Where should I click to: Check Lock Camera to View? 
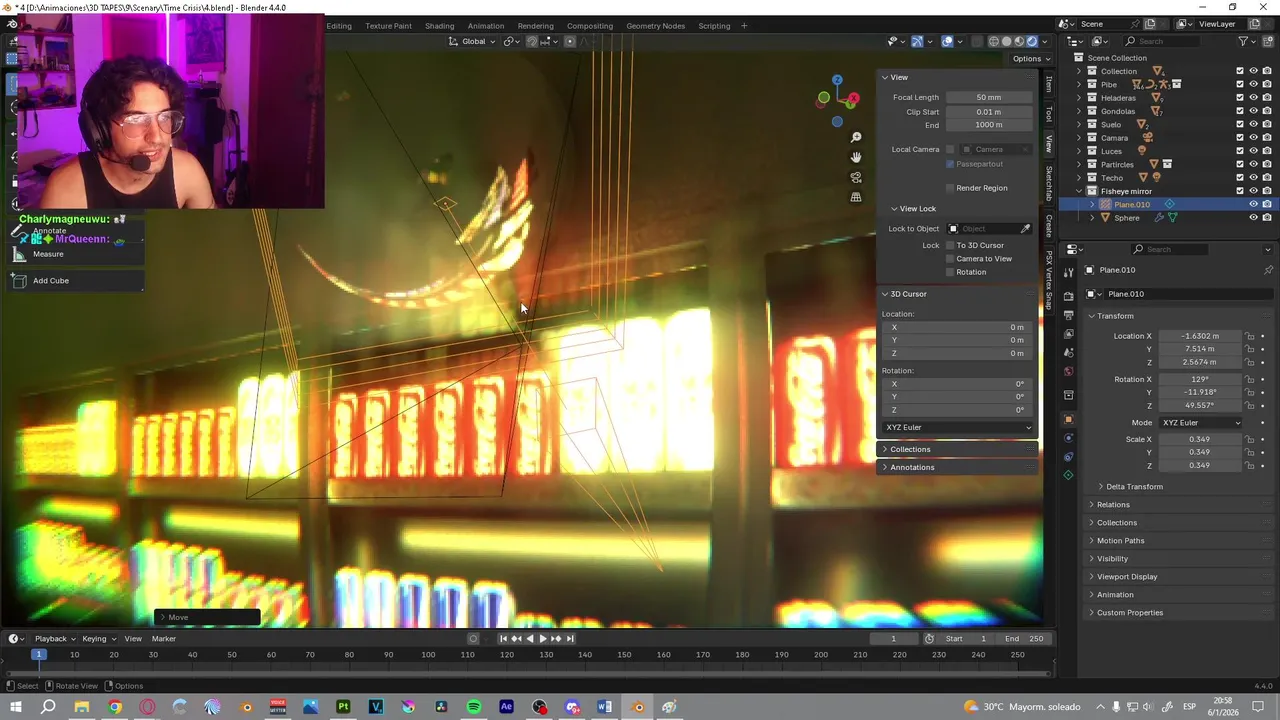[x=950, y=258]
